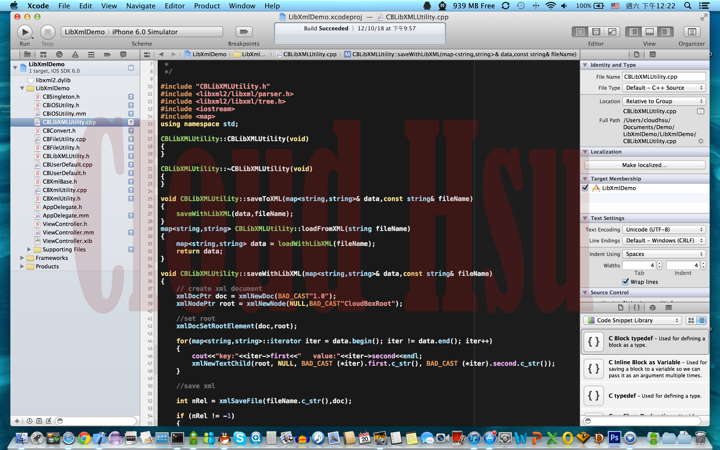
Task: Hide the Navigator pane
Action: pyautogui.click(x=634, y=31)
